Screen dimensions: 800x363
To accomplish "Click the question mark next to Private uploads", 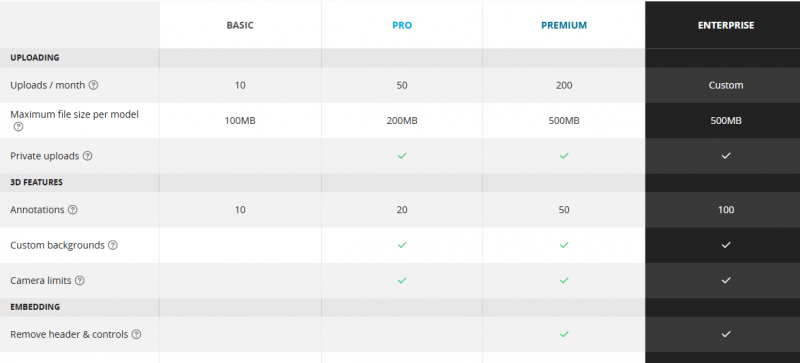I will tap(88, 156).
